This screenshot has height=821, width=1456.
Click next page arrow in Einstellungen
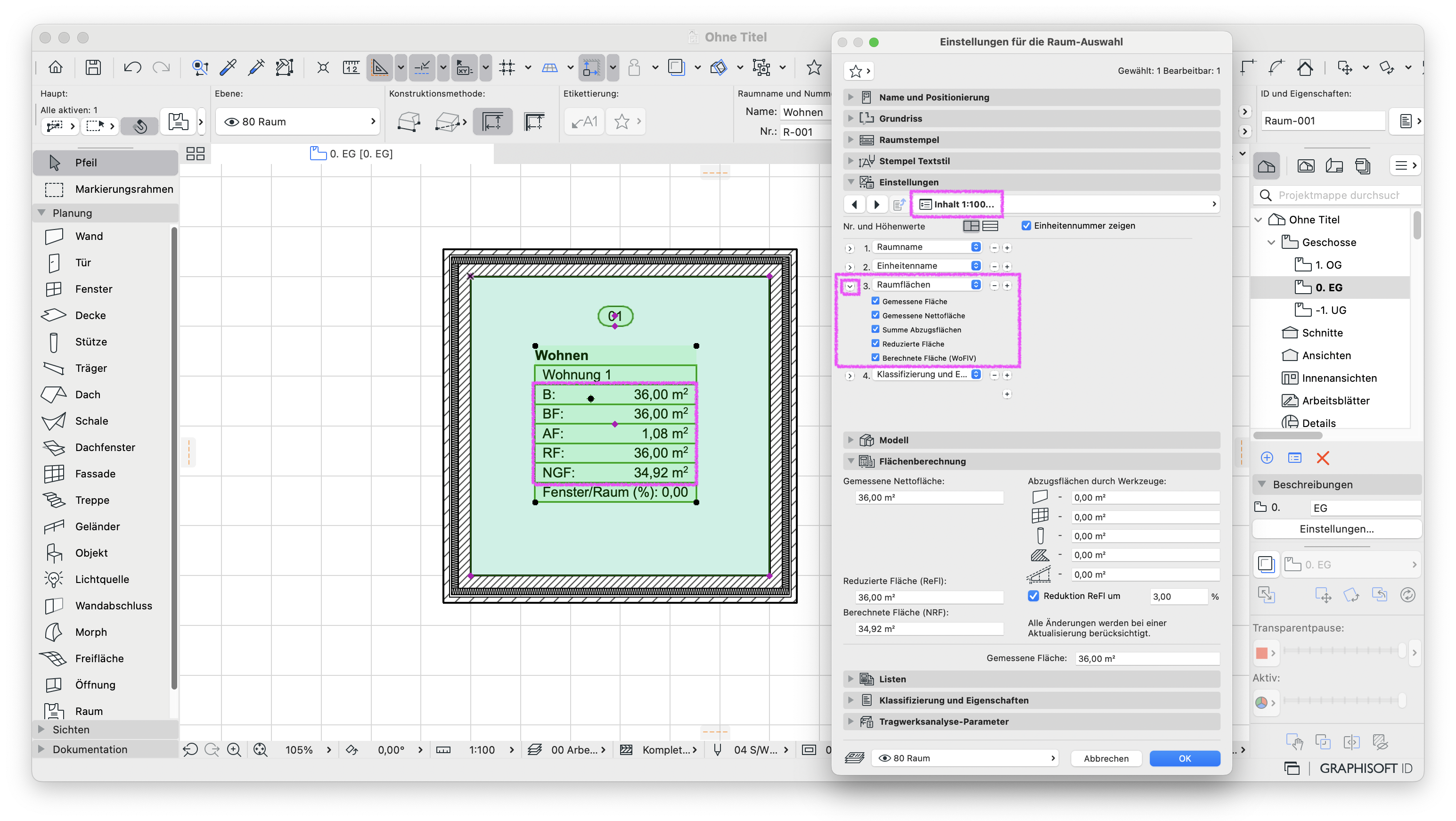point(876,204)
